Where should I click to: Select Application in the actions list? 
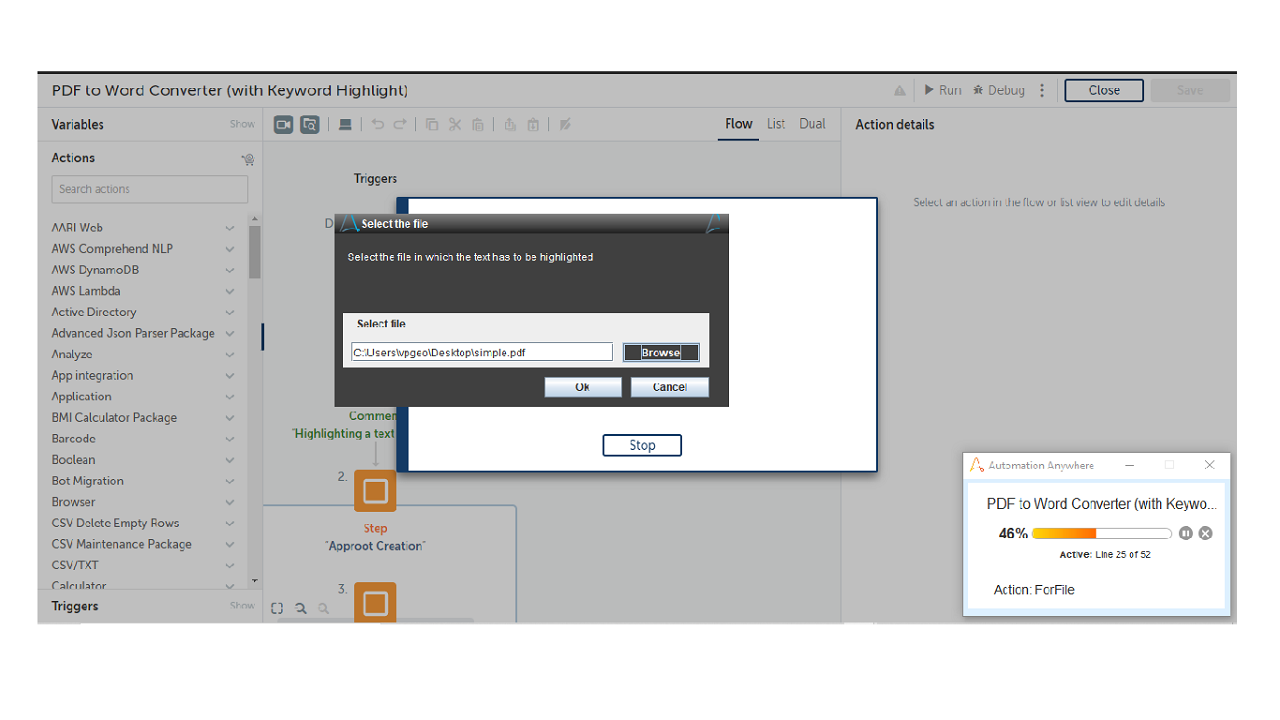[82, 397]
